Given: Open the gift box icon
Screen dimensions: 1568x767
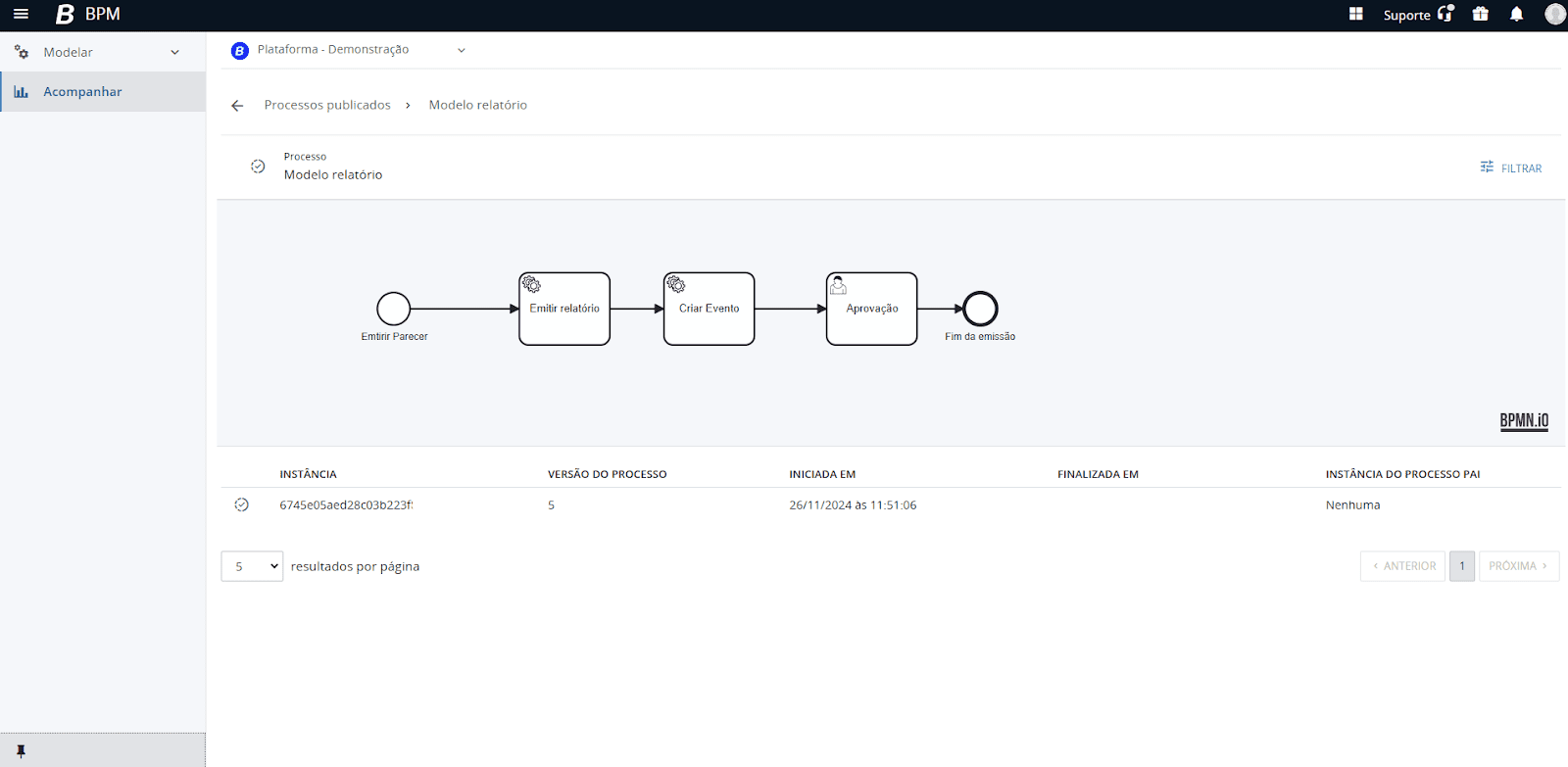Looking at the screenshot, I should (1481, 15).
